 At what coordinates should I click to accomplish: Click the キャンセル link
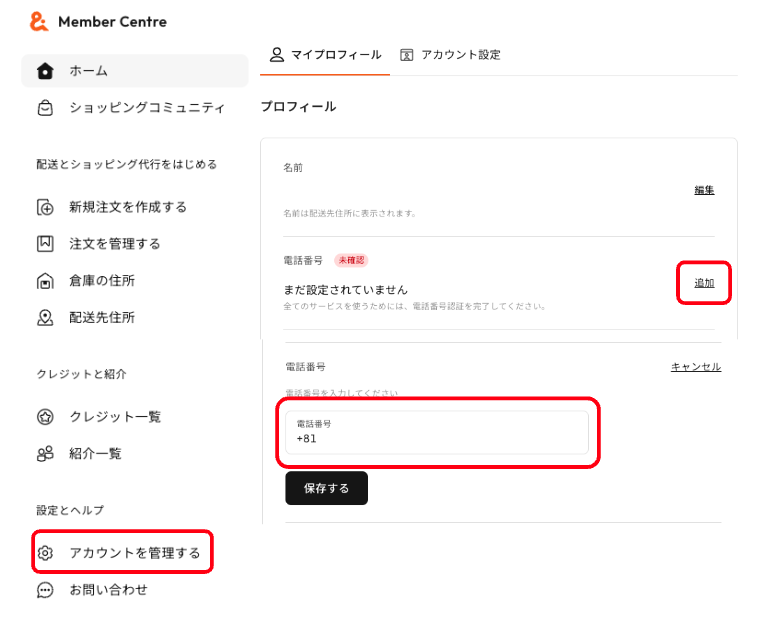click(x=696, y=367)
